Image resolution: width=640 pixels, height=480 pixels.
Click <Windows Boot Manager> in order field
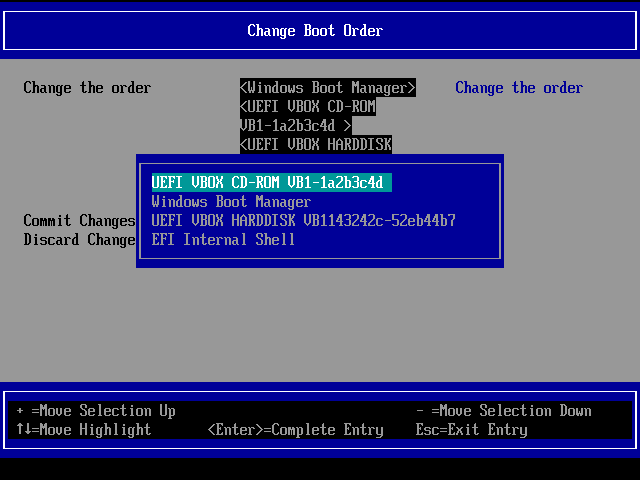coord(328,88)
